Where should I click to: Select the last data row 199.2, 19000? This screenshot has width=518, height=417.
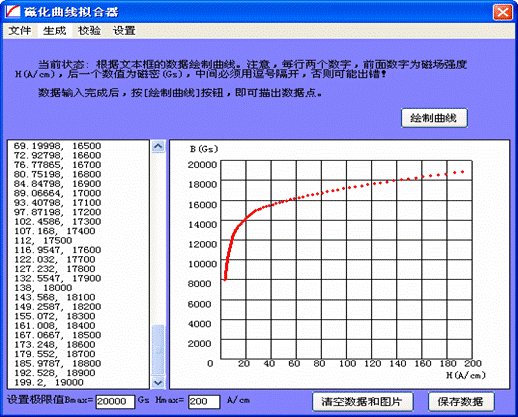coord(49,382)
